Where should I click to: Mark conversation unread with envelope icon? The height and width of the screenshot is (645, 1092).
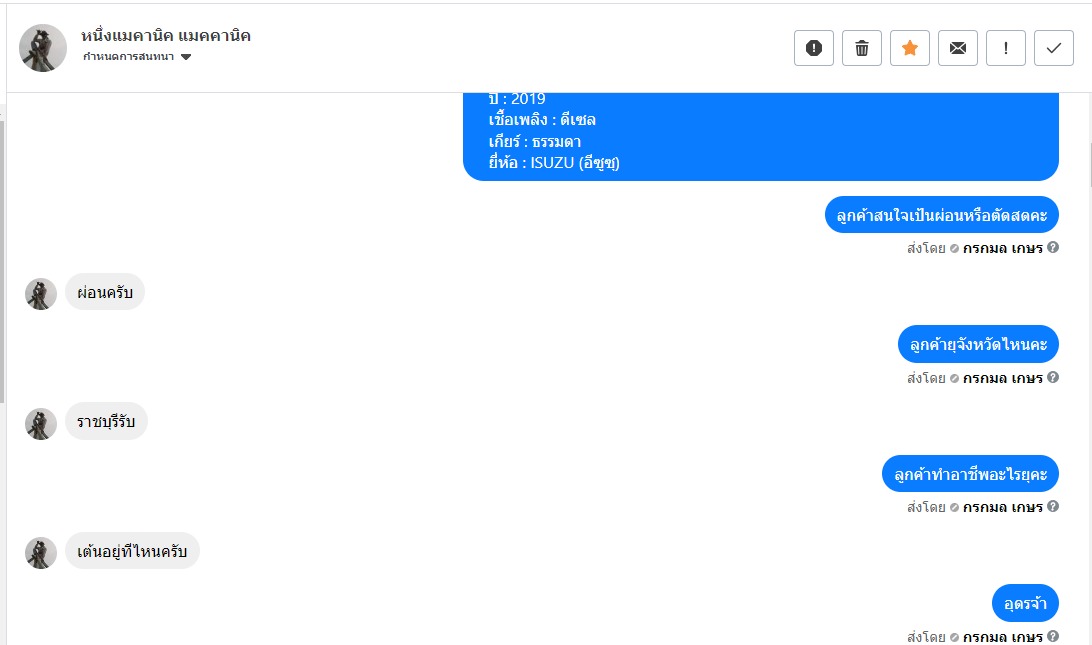pyautogui.click(x=958, y=48)
